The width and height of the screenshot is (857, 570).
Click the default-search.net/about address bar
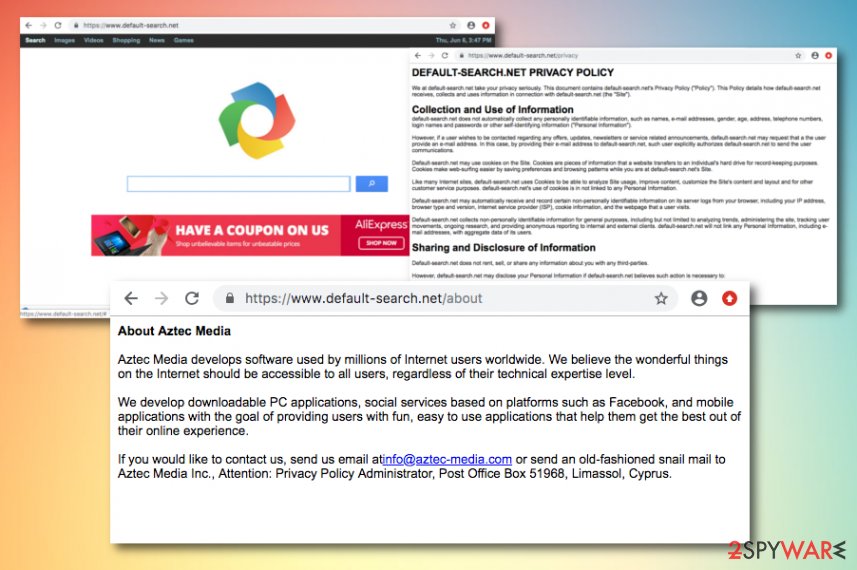coord(444,298)
